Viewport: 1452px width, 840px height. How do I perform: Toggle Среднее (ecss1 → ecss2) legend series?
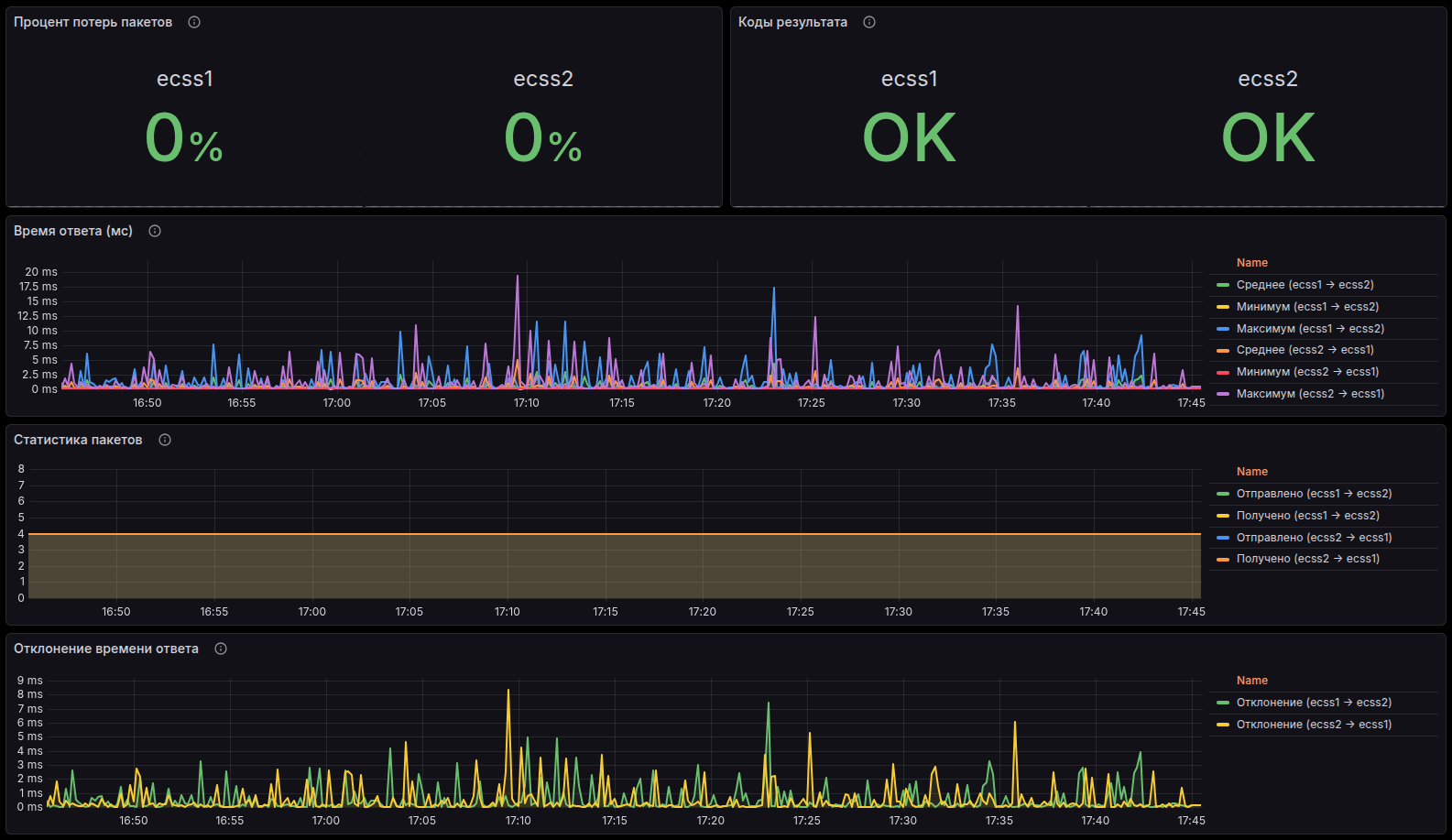point(1305,285)
